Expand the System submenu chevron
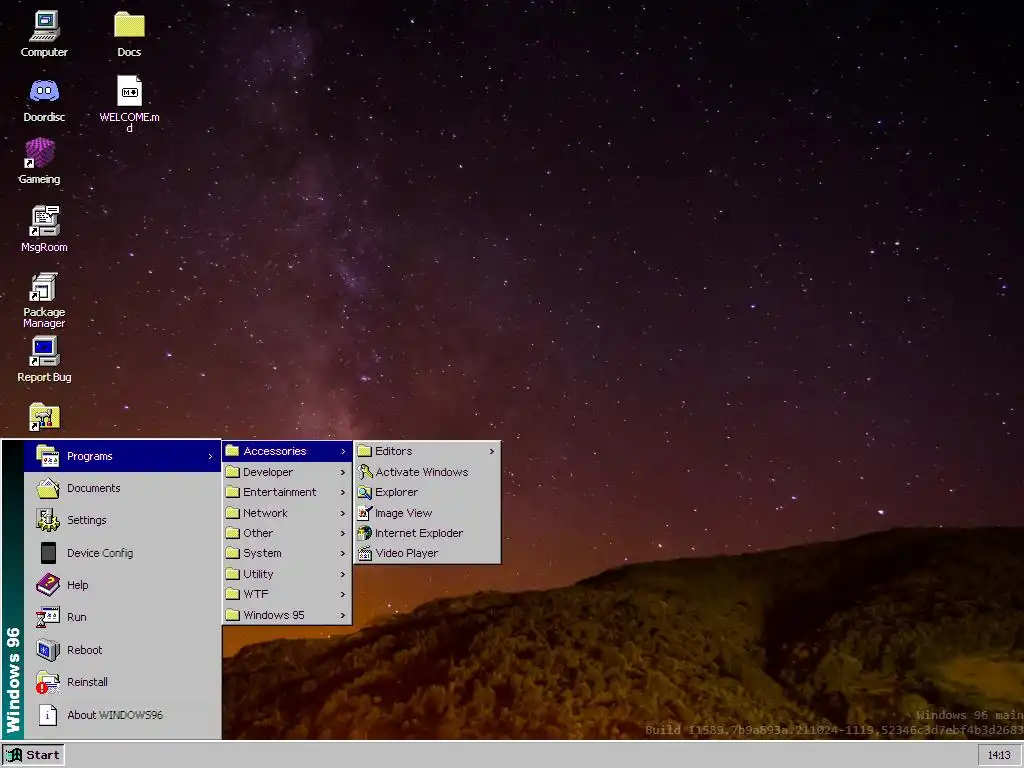Viewport: 1024px width, 768px height. point(343,553)
